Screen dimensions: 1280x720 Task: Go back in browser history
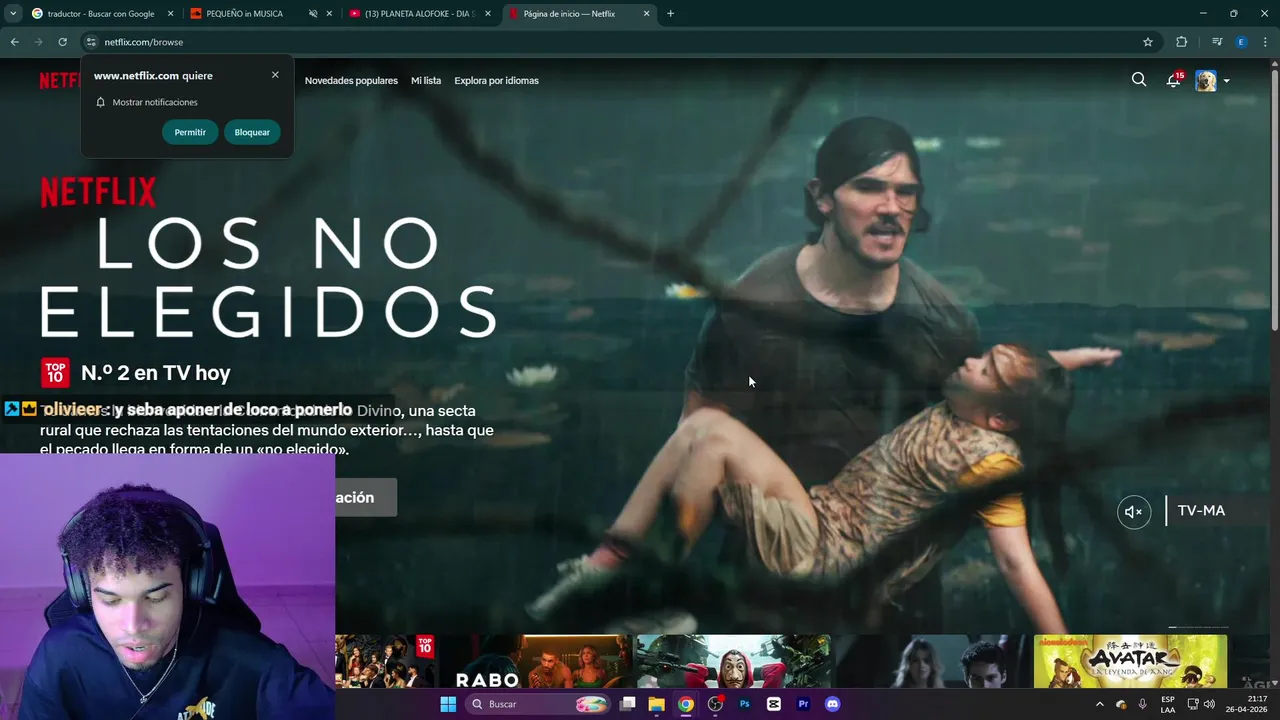tap(14, 42)
